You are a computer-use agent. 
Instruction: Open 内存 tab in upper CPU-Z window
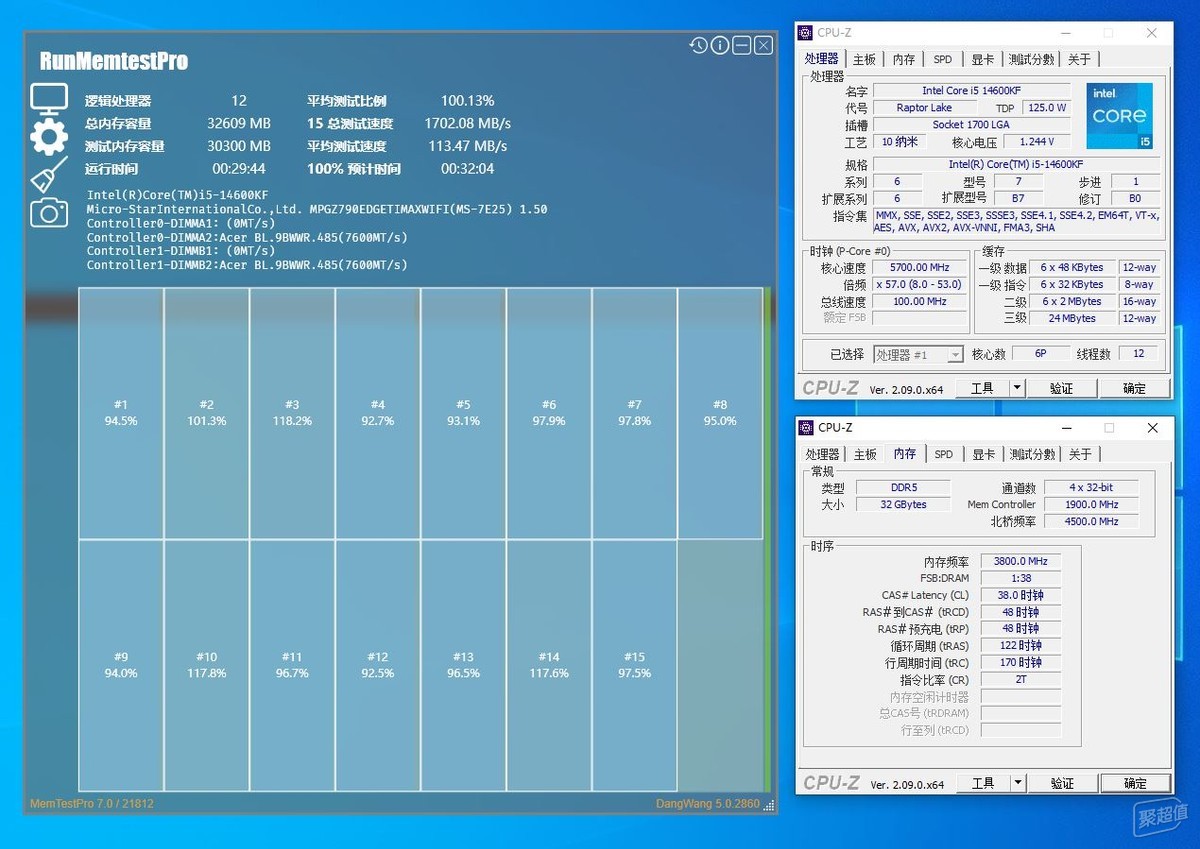[x=904, y=60]
